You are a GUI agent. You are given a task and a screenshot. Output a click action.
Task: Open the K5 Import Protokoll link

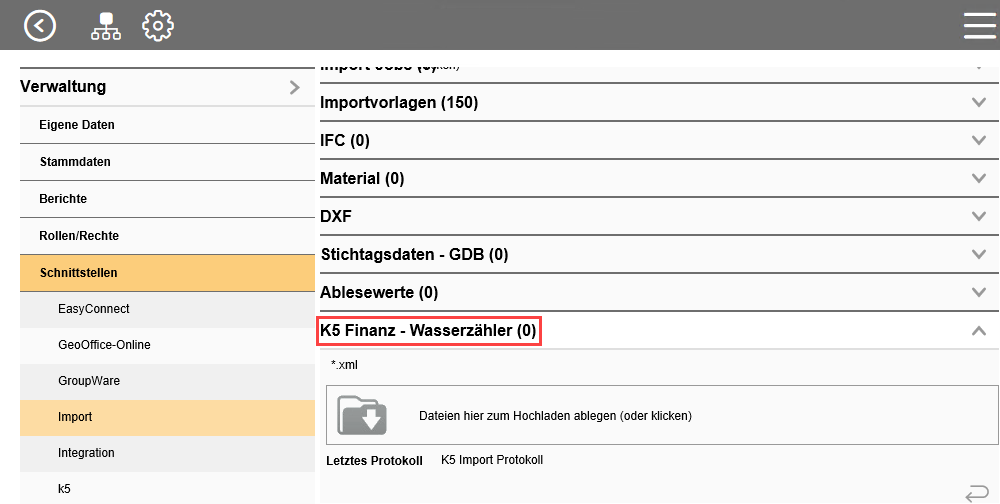click(x=492, y=460)
